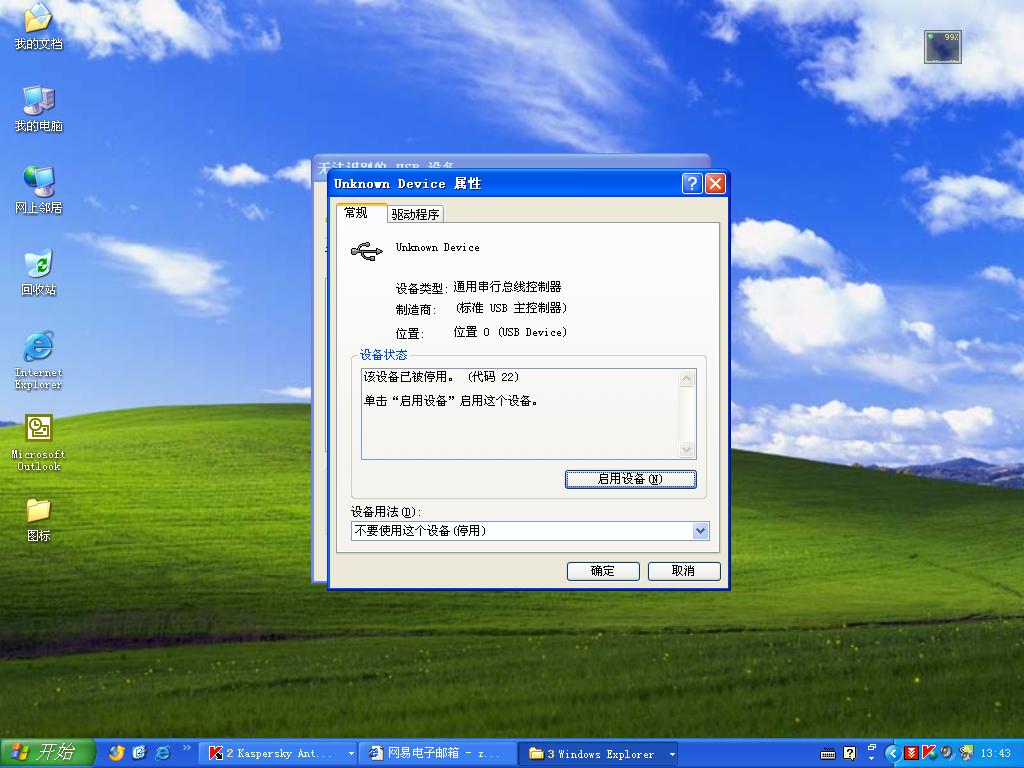Select the Microsoft Outlook desktop icon
The image size is (1024, 768).
39,442
